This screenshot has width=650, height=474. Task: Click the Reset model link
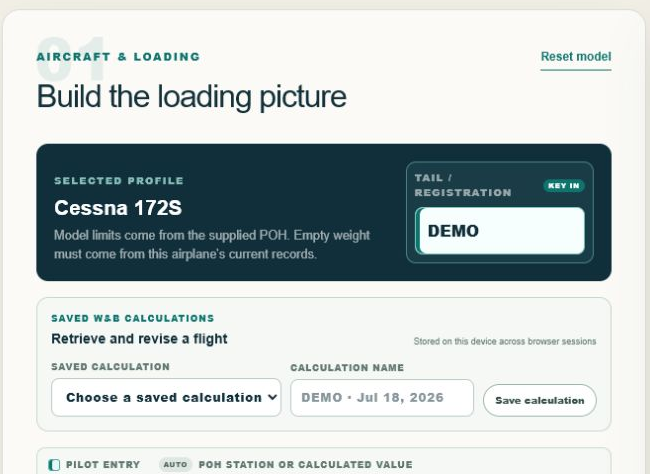[576, 57]
